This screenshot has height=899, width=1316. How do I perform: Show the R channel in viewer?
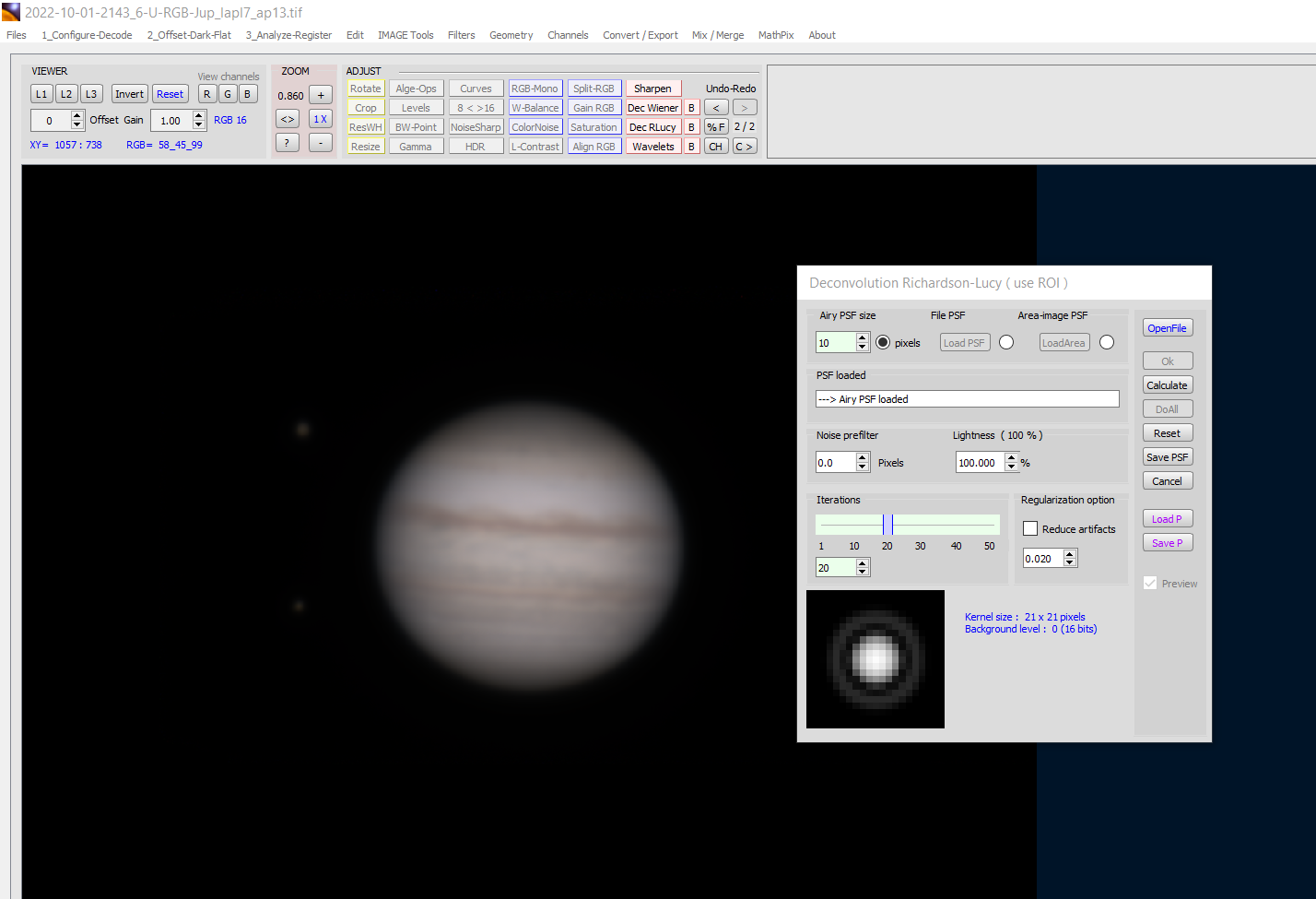coord(207,94)
